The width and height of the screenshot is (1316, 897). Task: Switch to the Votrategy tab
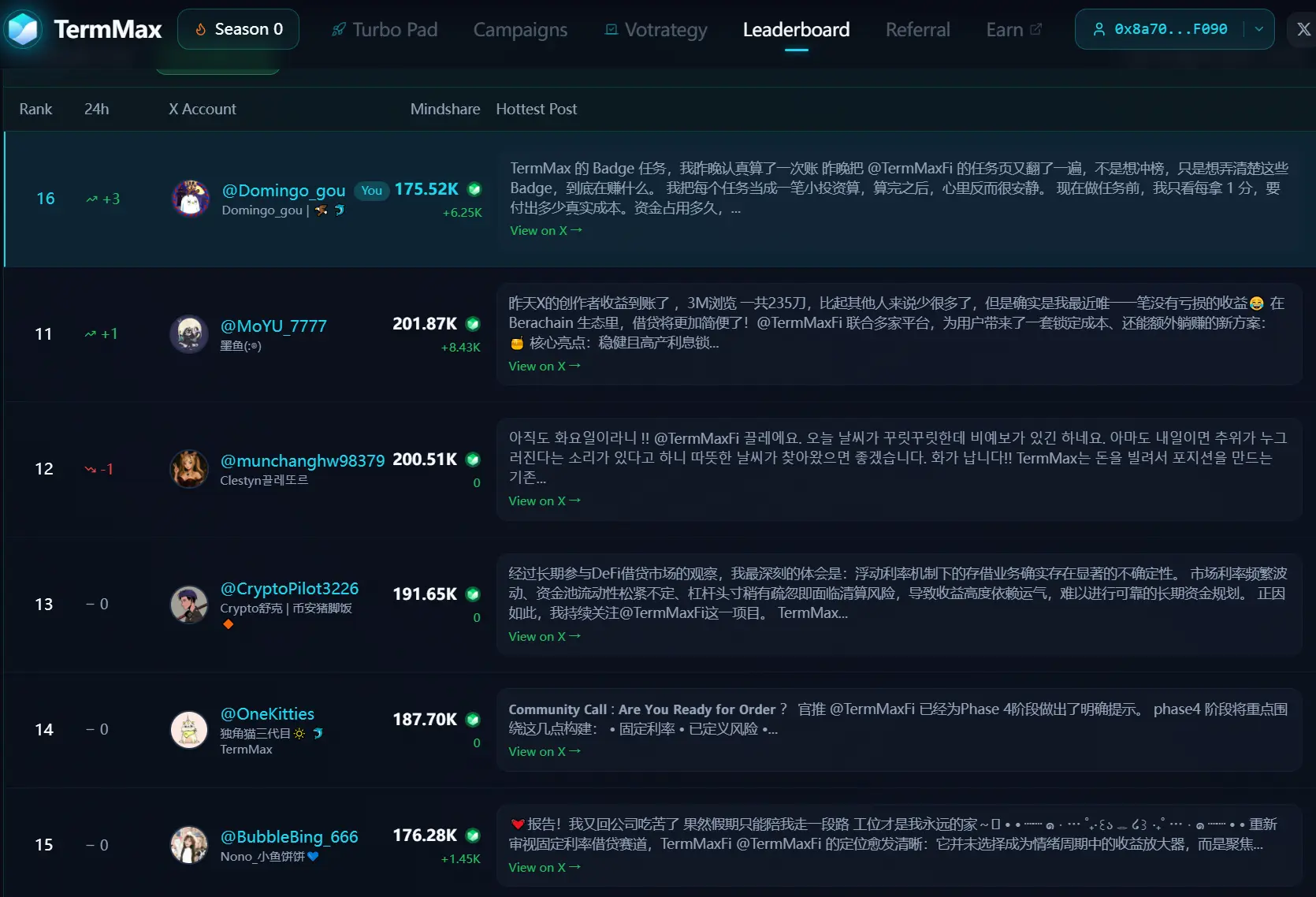(656, 30)
